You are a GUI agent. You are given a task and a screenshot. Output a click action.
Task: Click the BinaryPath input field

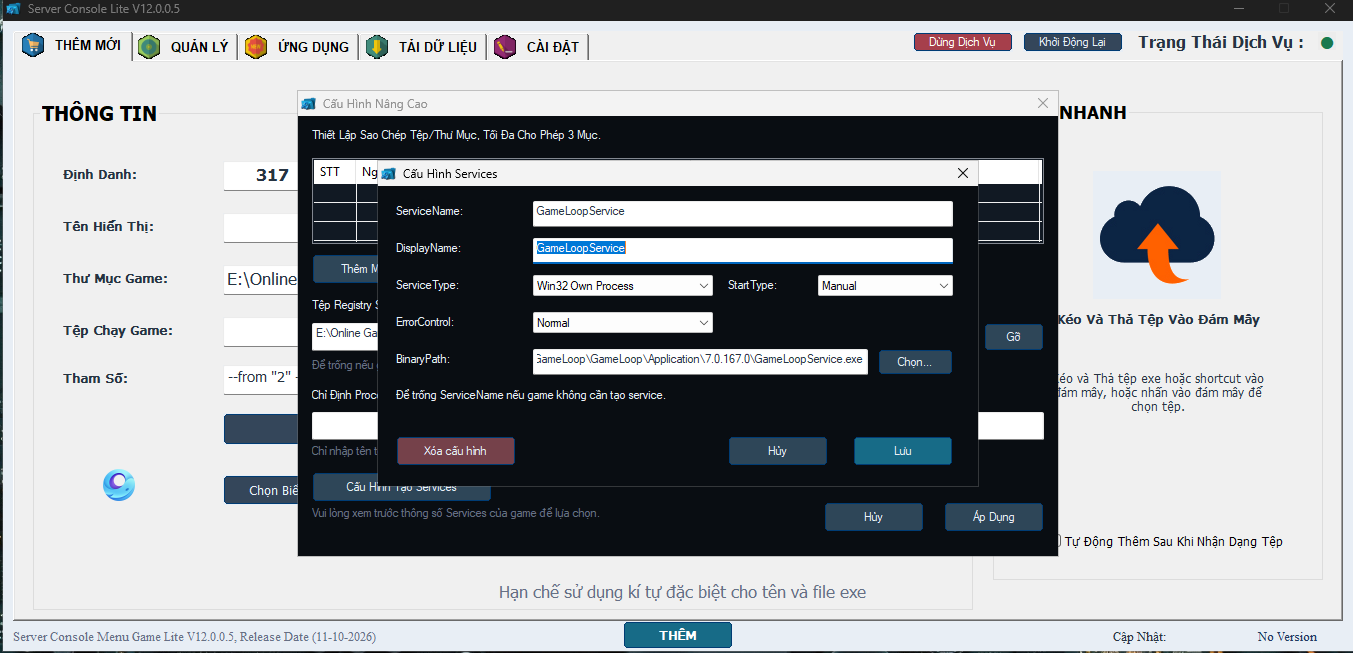pos(700,360)
